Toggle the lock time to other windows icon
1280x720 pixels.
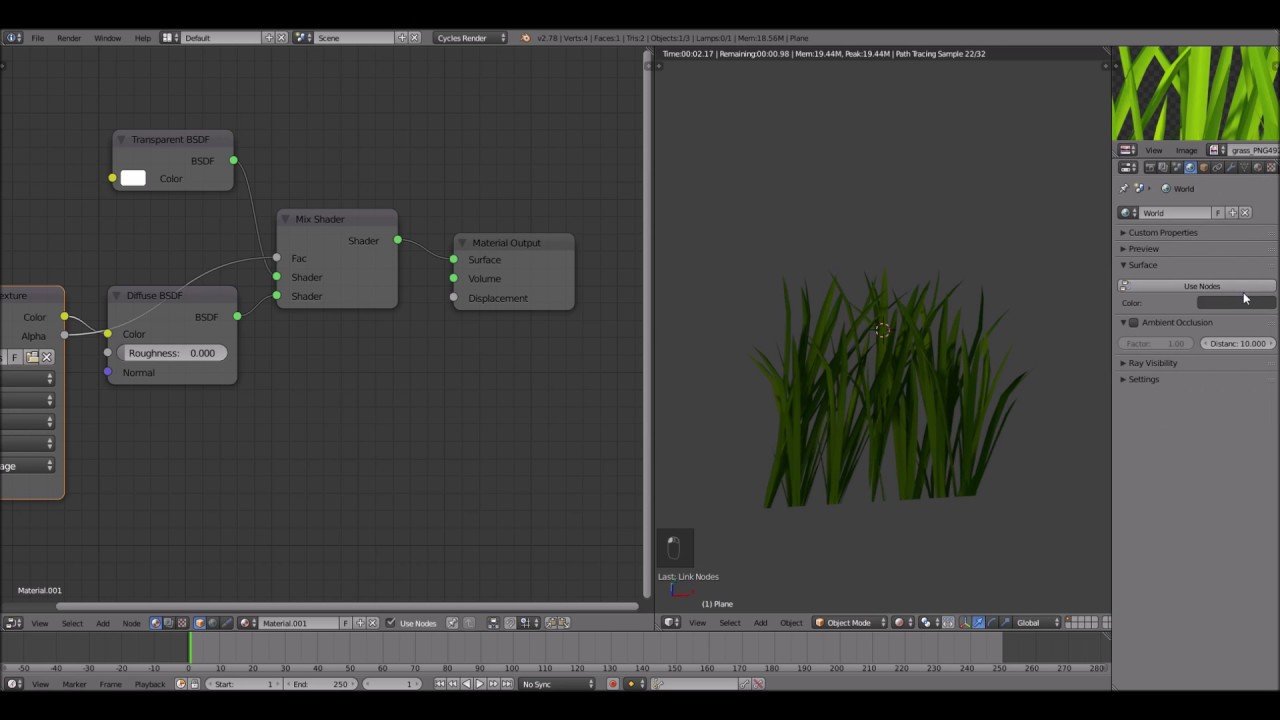tap(194, 684)
